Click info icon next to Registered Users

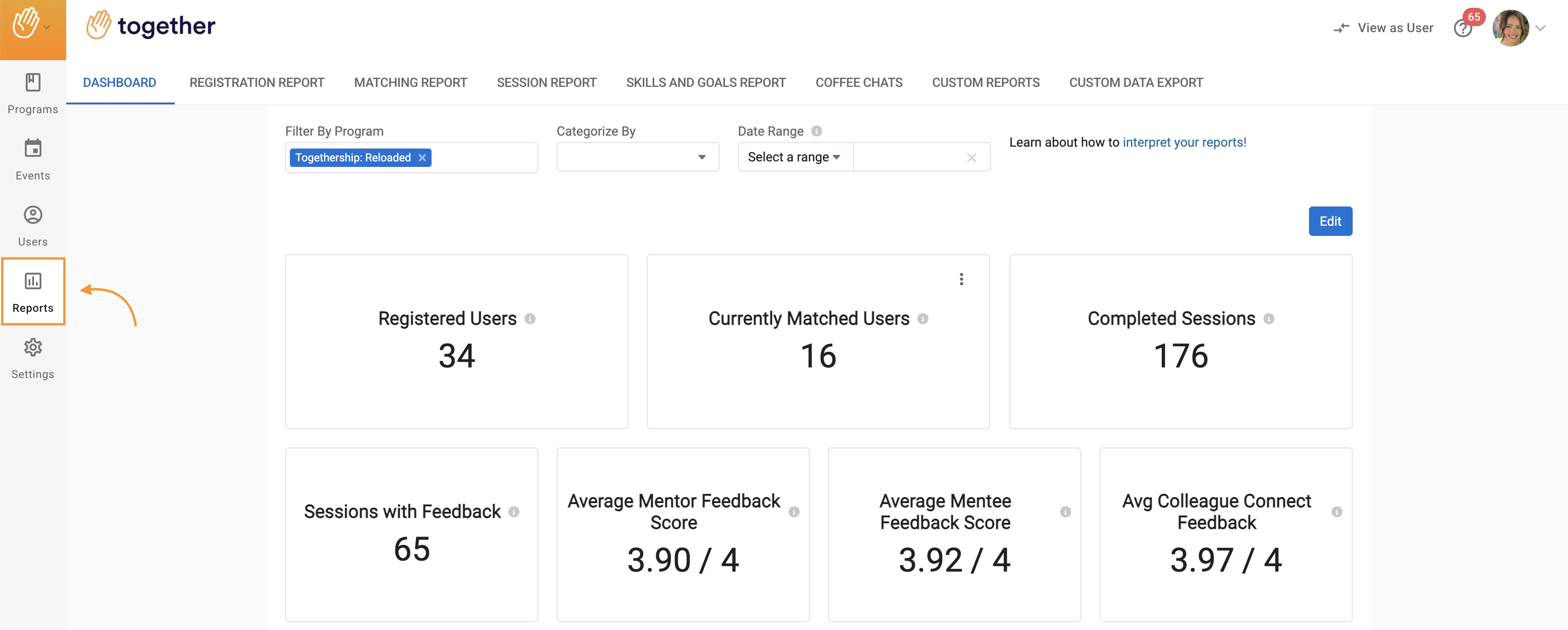[x=530, y=319]
